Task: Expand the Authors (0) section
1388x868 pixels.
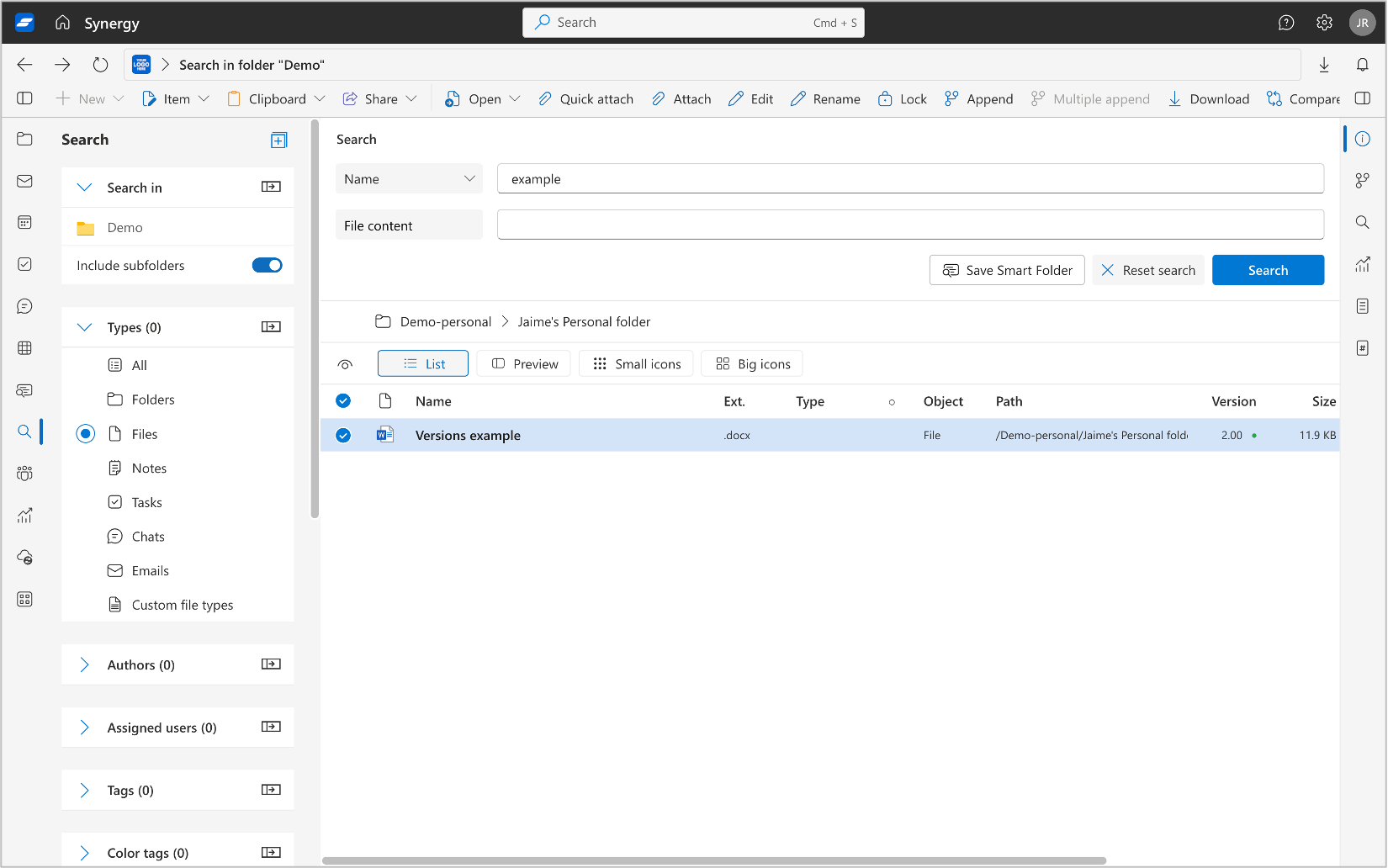Action: pyautogui.click(x=84, y=664)
